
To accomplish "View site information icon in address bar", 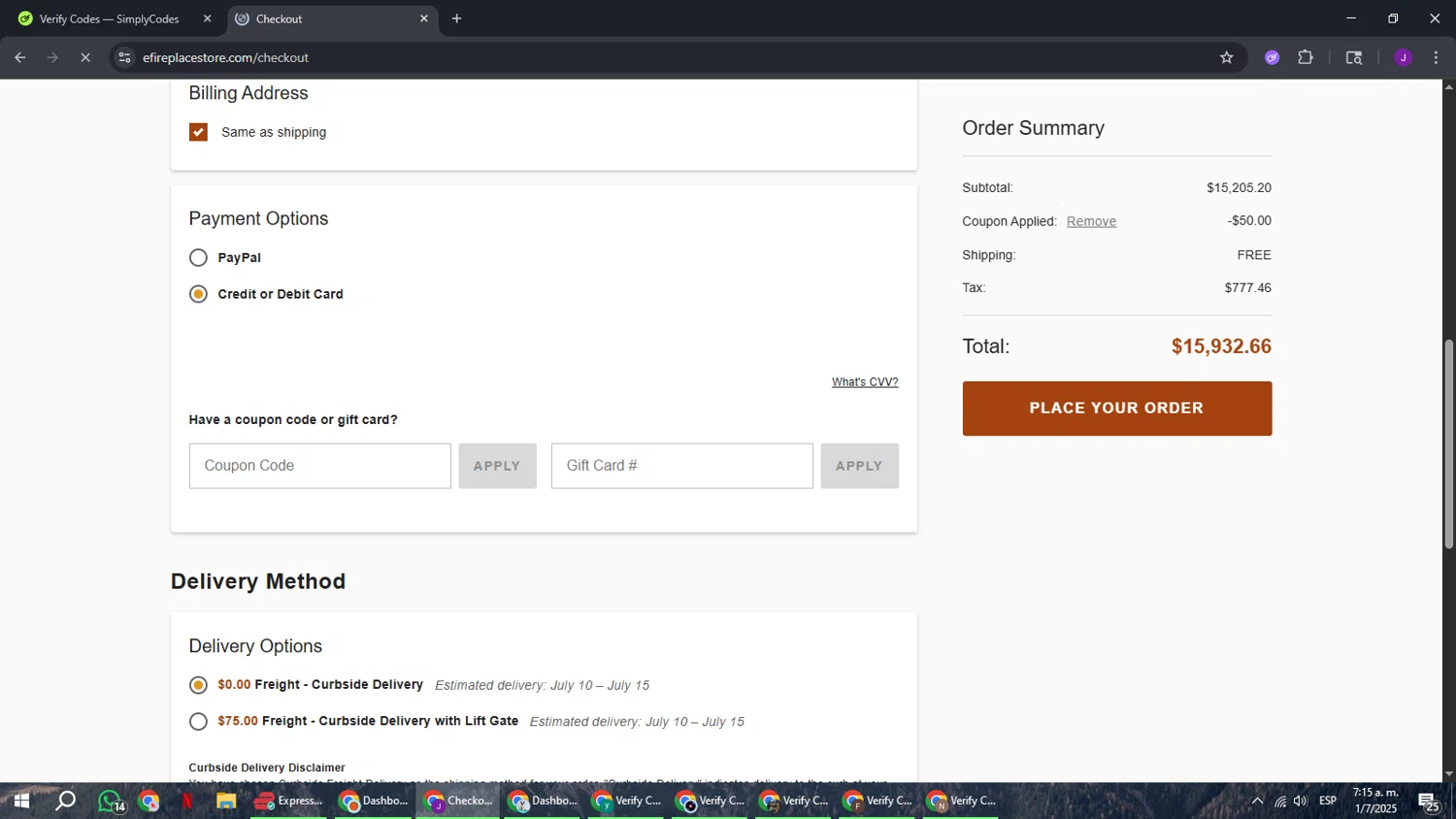I will point(124,57).
